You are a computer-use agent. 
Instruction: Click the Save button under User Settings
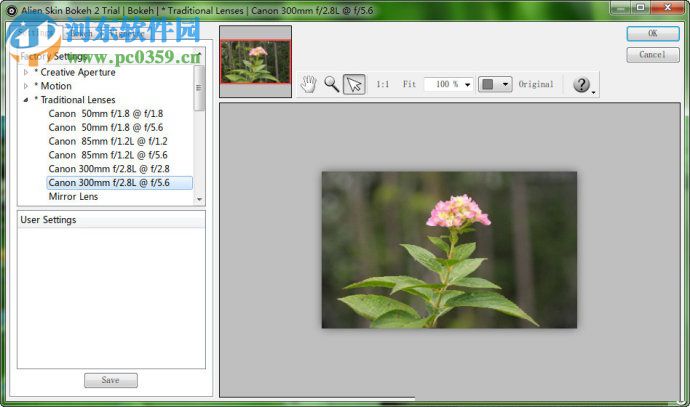point(110,380)
